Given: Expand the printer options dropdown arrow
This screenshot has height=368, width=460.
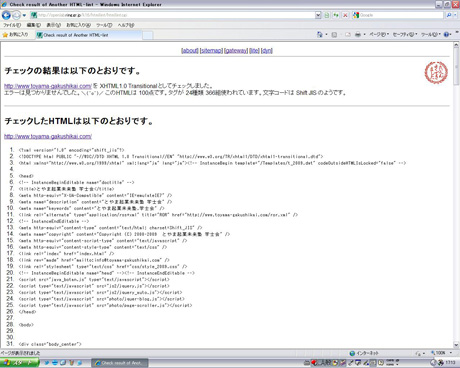Looking at the screenshot, I should click(x=364, y=35).
